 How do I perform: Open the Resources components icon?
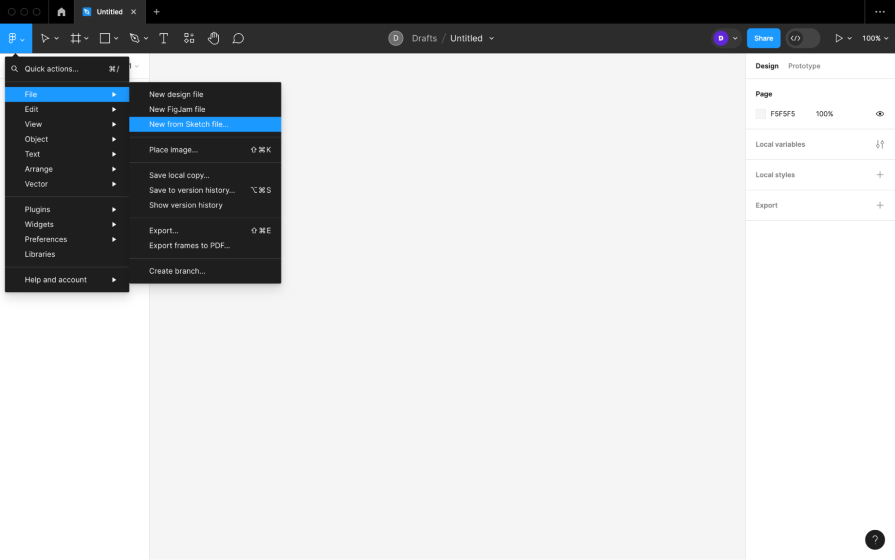pyautogui.click(x=189, y=38)
